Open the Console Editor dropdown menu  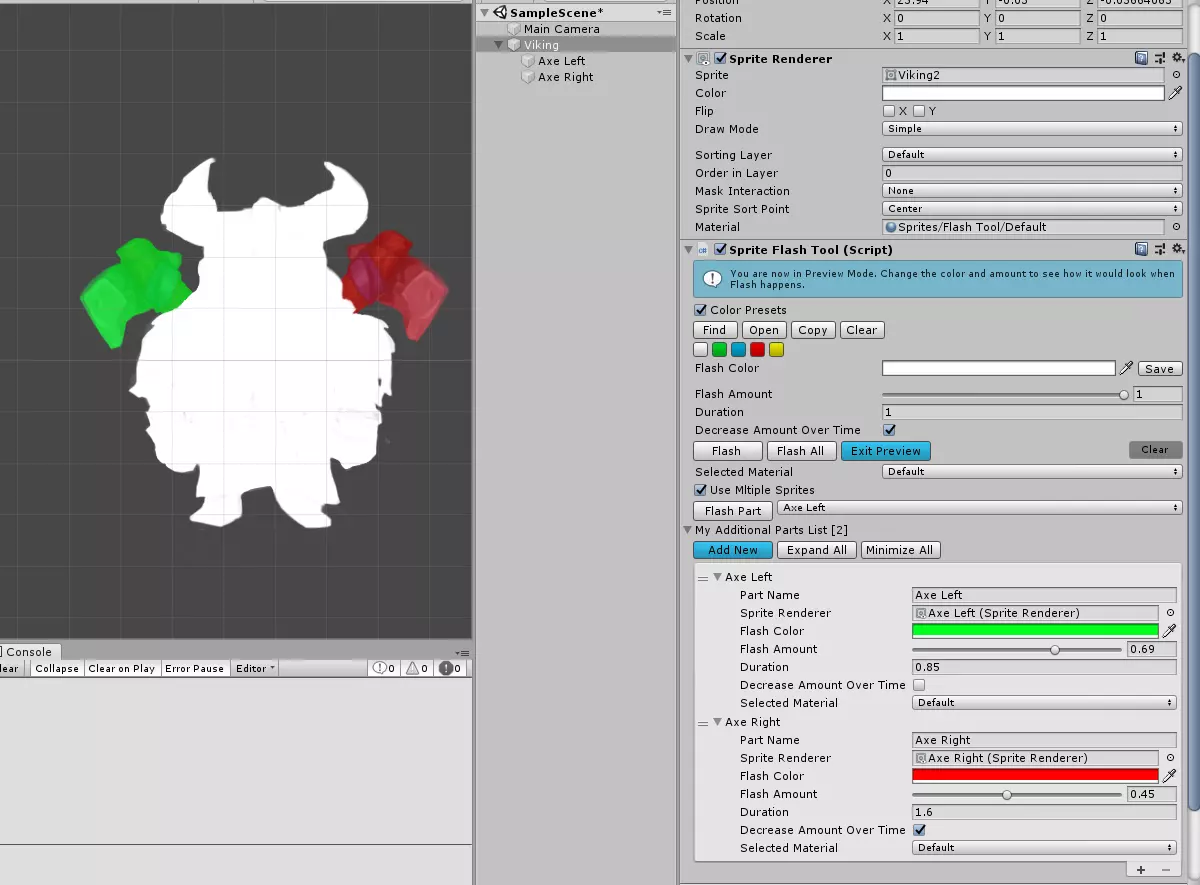point(255,668)
